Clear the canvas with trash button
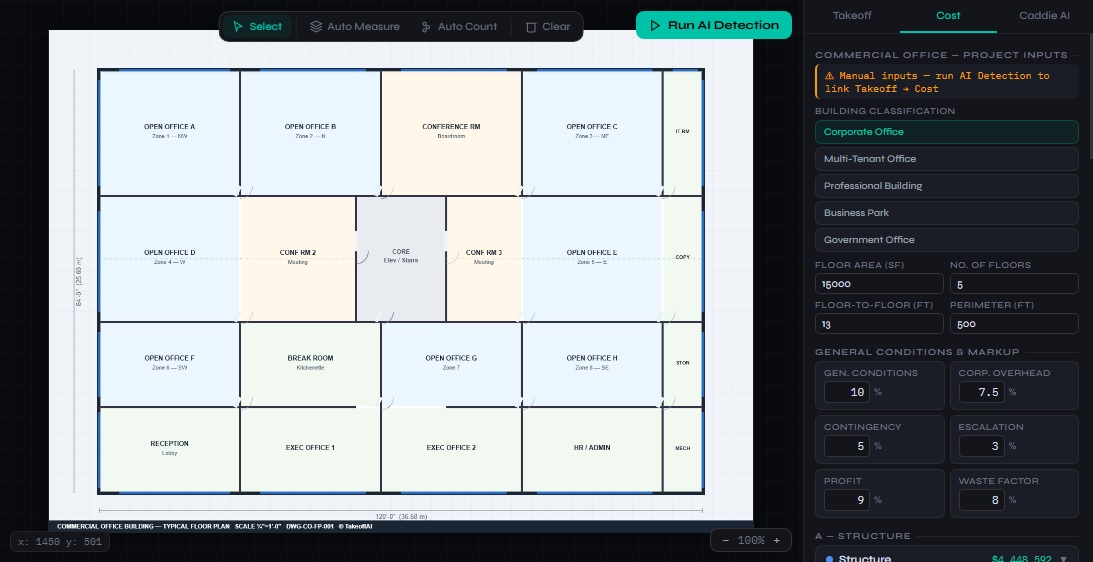 548,27
